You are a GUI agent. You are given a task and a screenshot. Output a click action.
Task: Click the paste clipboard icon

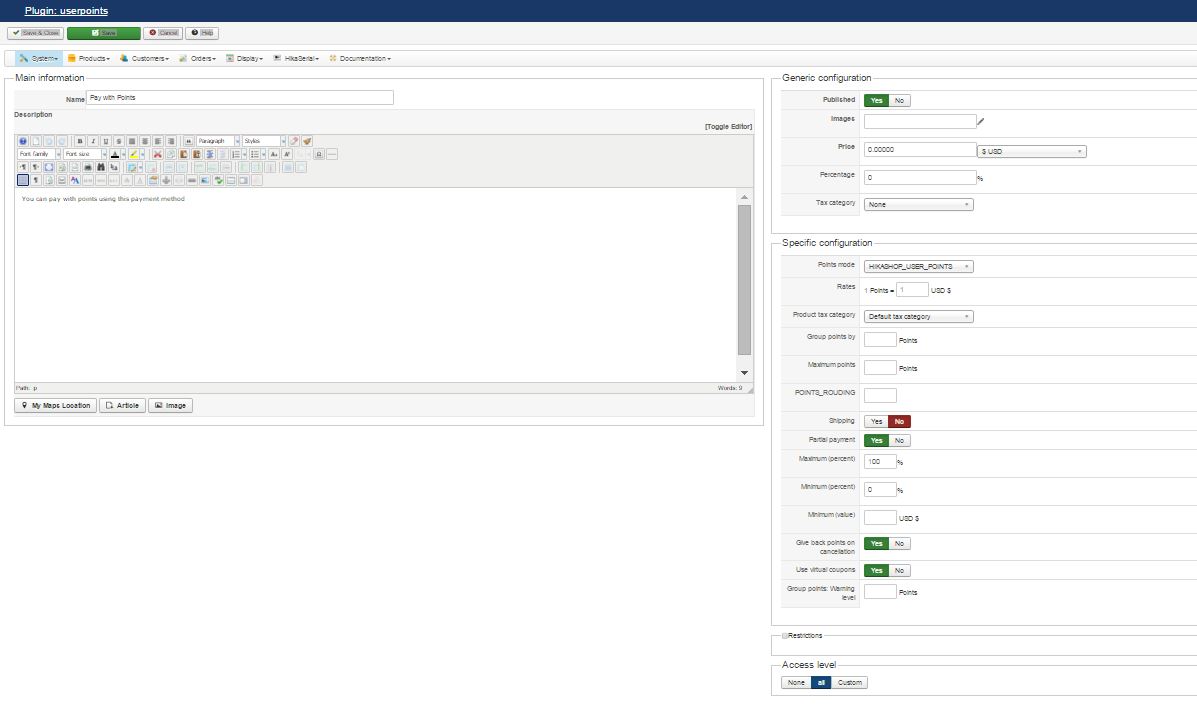point(184,154)
